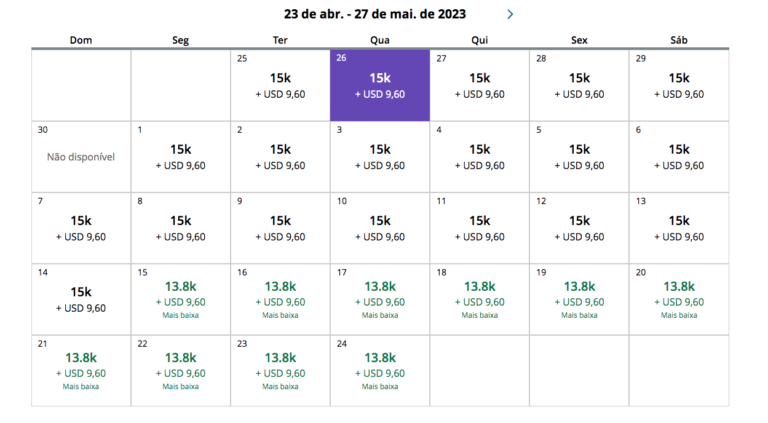The height and width of the screenshot is (423, 768).
Task: Select the highlighted April 26 fare cell
Action: tap(380, 85)
